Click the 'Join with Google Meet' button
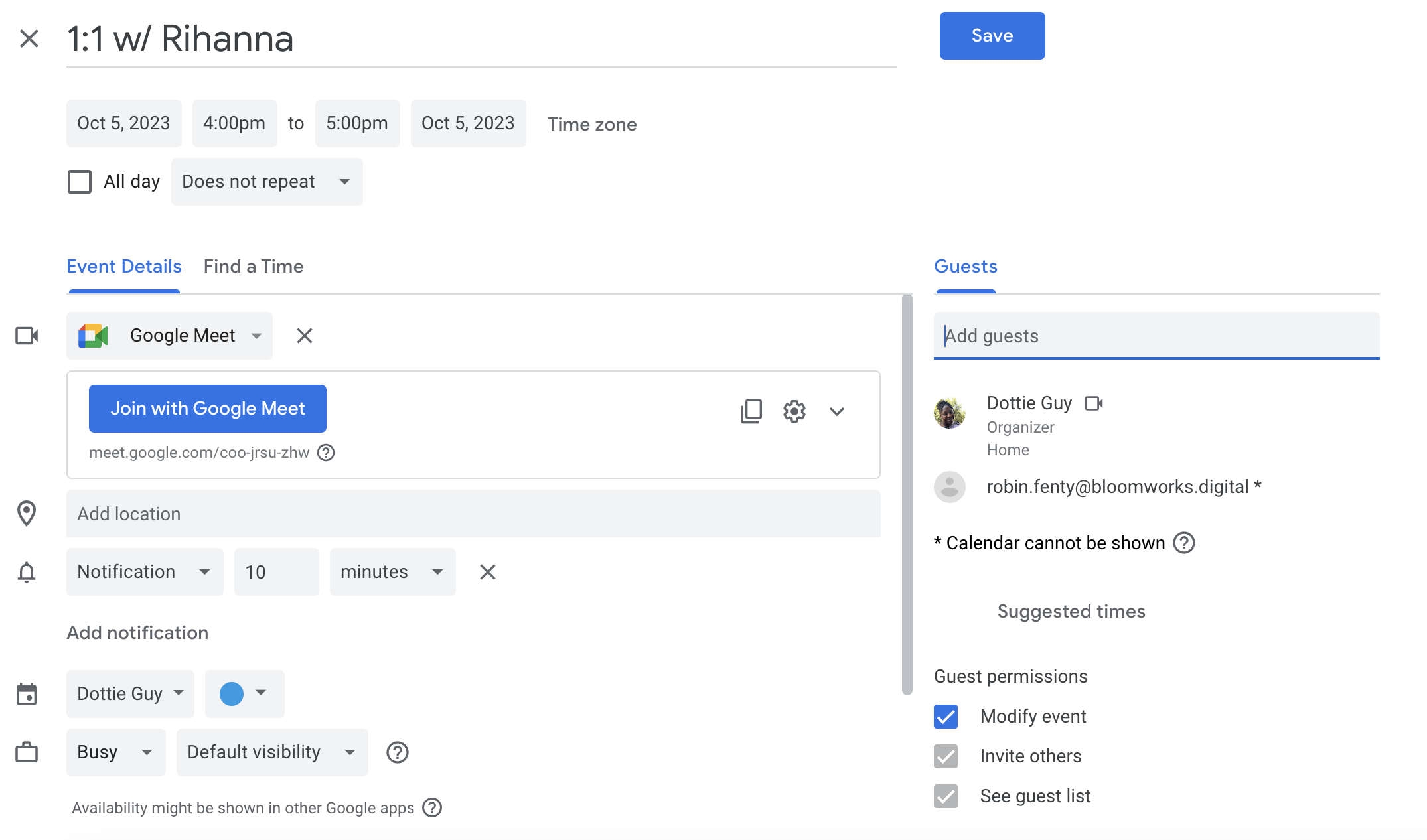 [x=207, y=409]
